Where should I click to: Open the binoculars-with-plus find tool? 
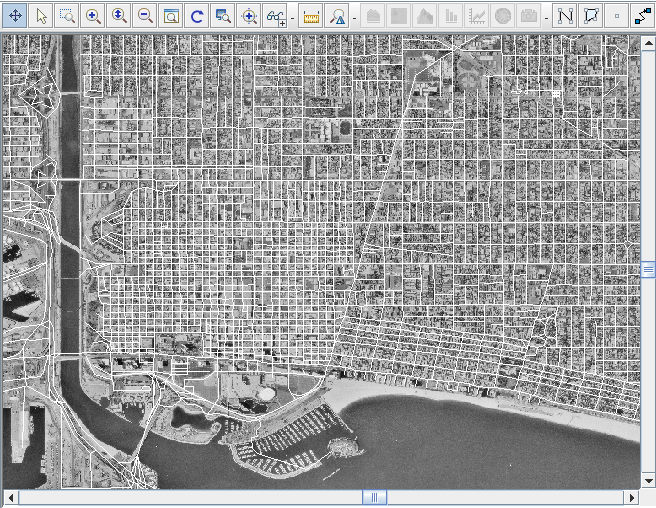276,16
